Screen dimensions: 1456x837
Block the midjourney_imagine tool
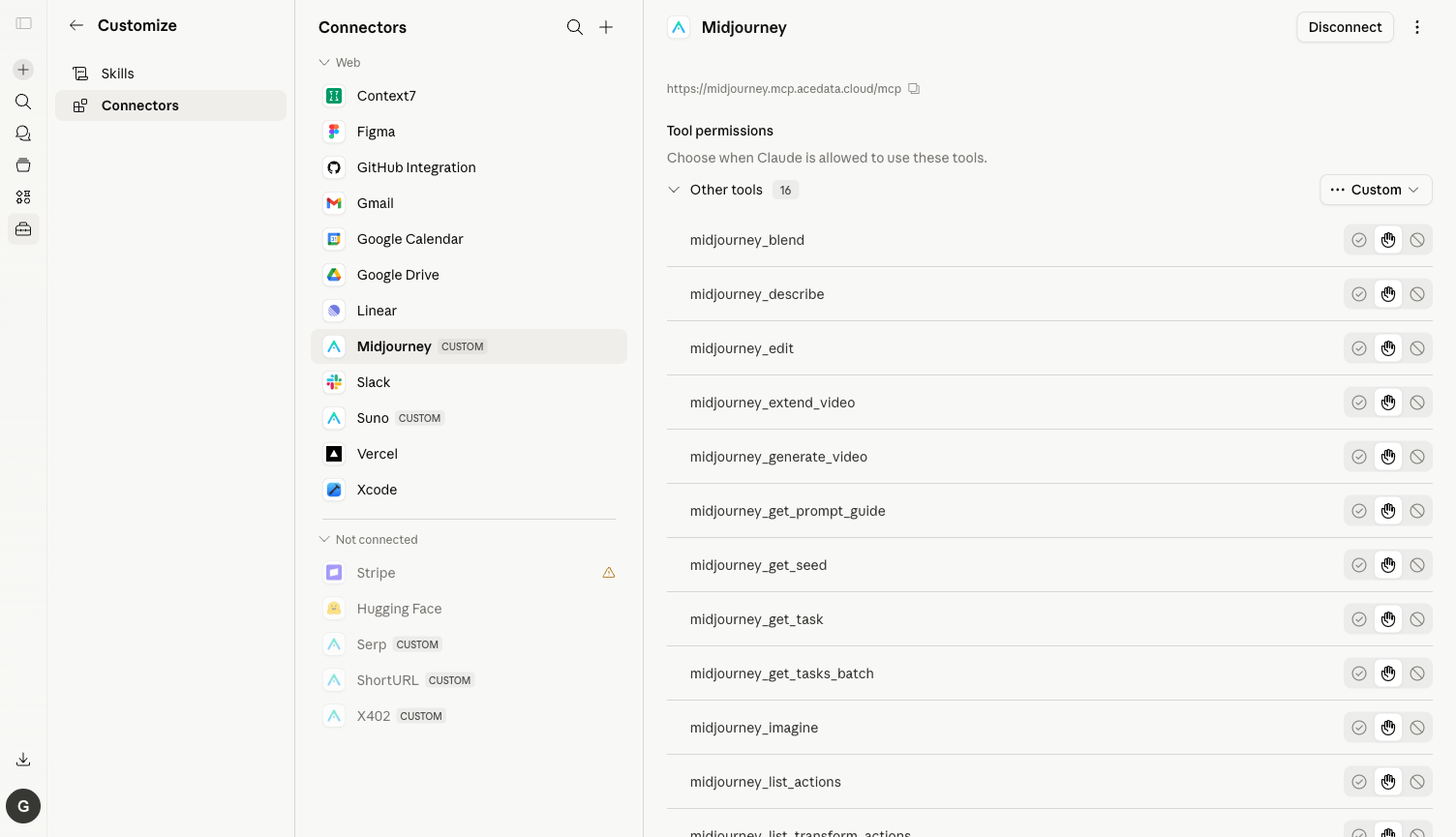[1417, 728]
